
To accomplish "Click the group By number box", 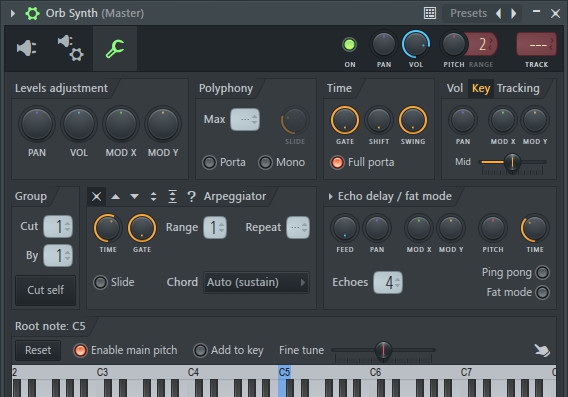I will pyautogui.click(x=58, y=256).
